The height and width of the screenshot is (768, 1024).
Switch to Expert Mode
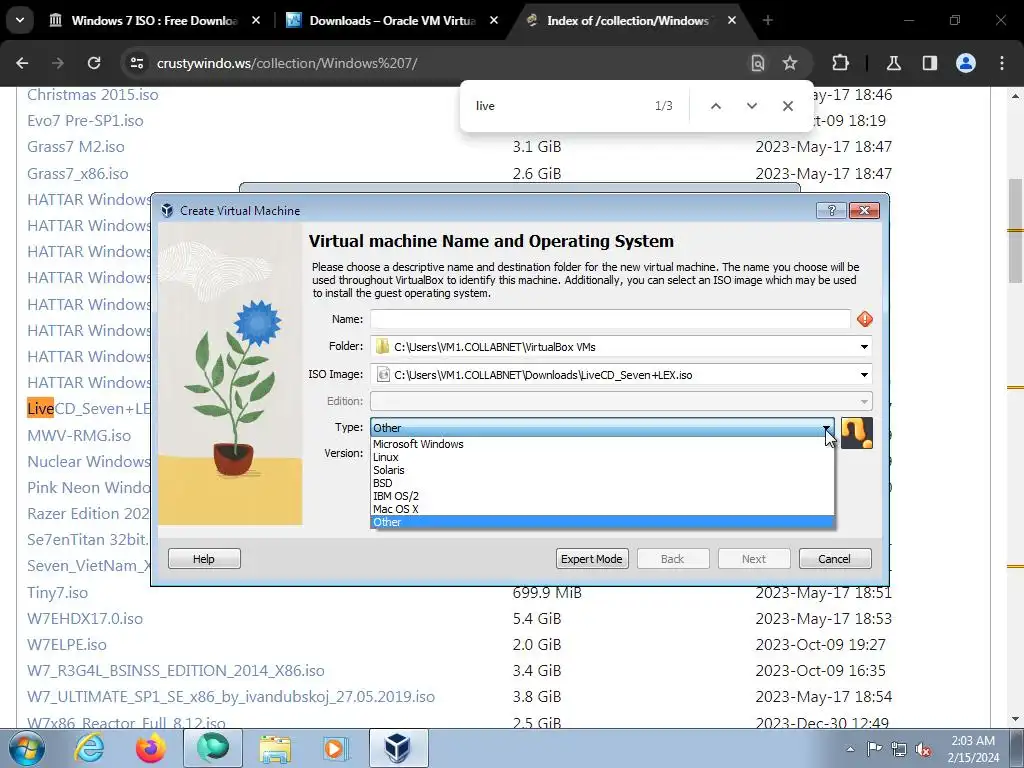(x=592, y=559)
